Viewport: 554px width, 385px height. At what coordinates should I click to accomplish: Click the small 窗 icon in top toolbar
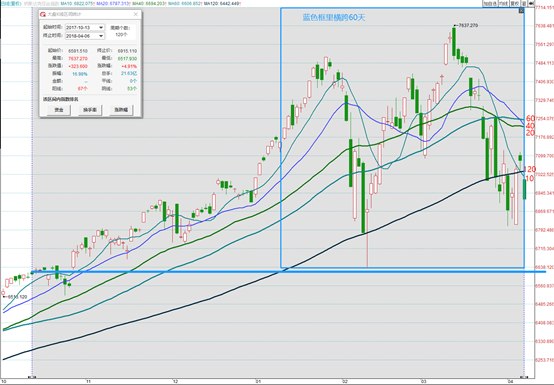pyautogui.click(x=524, y=3)
